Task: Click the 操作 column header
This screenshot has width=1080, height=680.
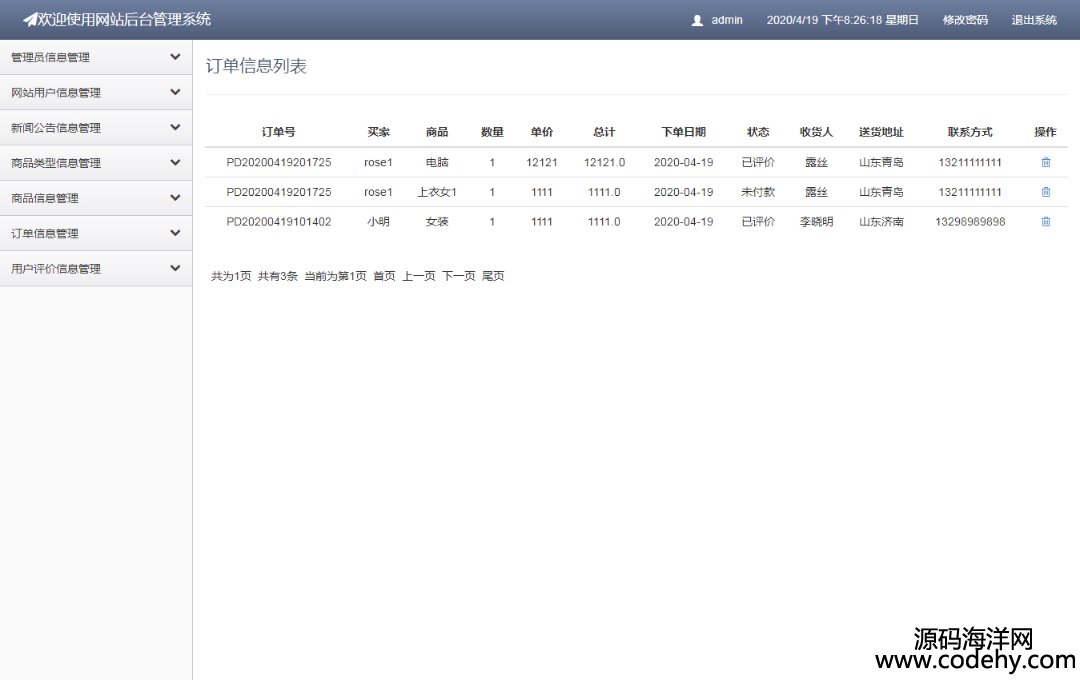Action: coord(1045,132)
